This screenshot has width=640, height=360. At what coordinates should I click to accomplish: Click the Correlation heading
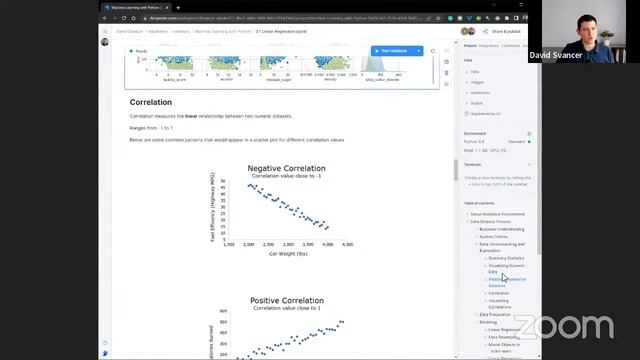pyautogui.click(x=151, y=102)
